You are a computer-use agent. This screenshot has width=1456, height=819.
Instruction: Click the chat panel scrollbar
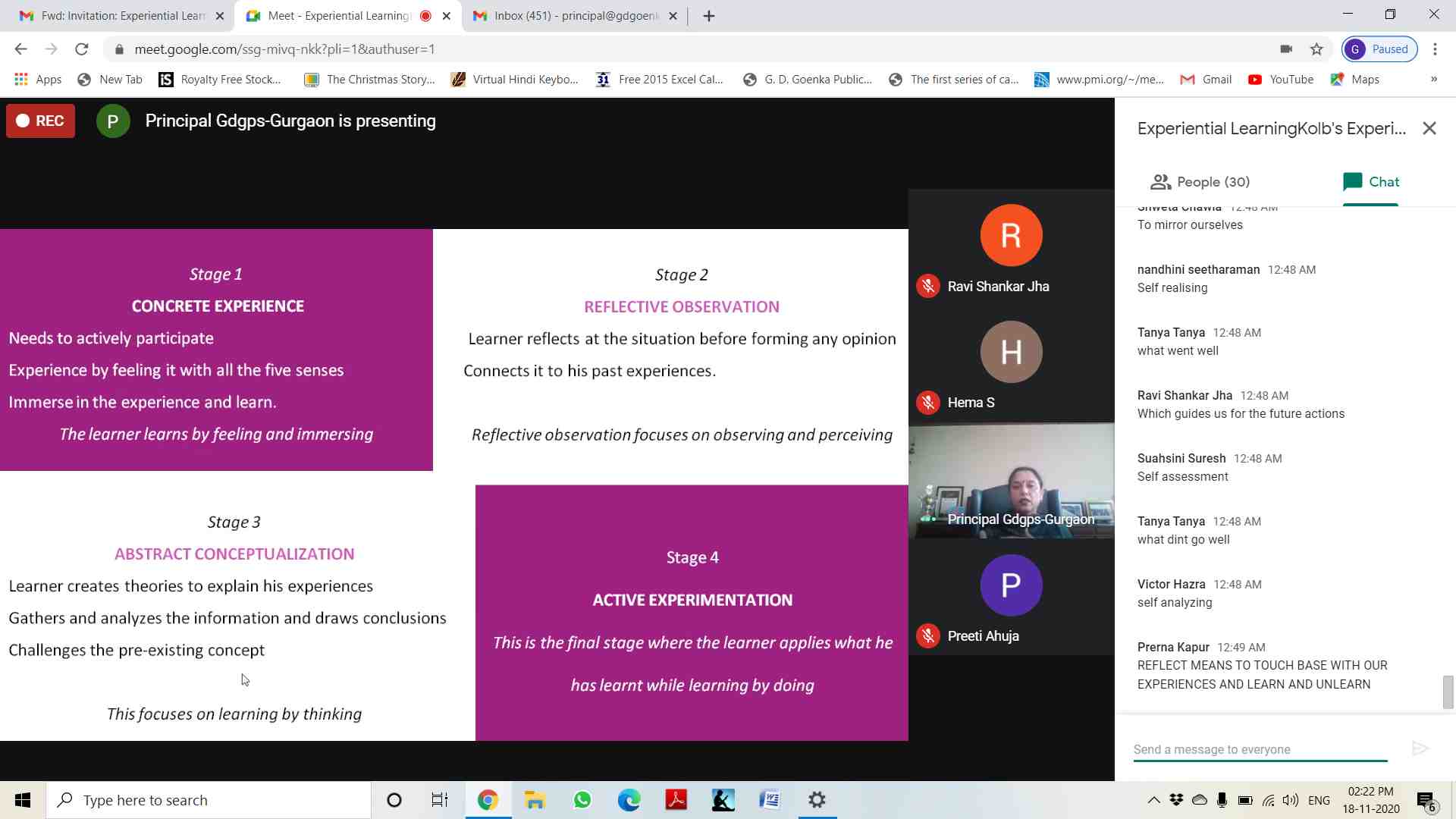point(1448,691)
